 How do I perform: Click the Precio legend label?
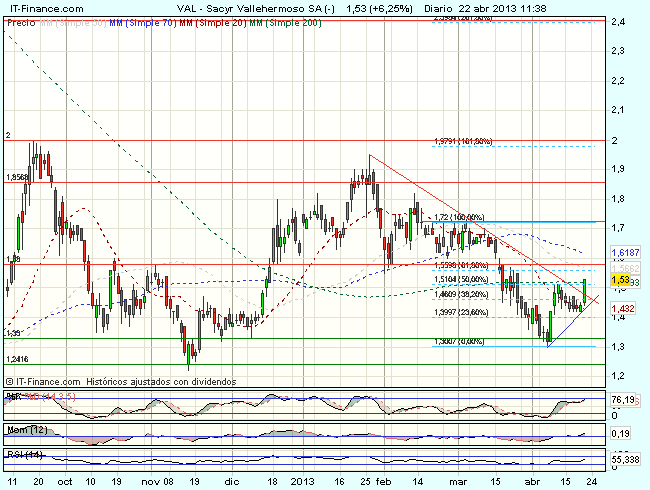[x=20, y=20]
